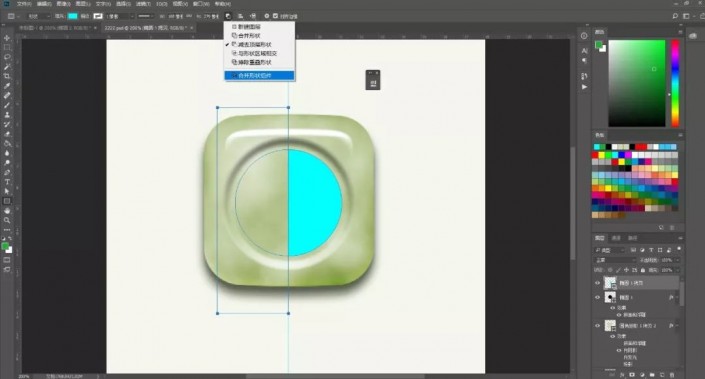Click the add layer mask icon
The height and width of the screenshot is (379, 705).
point(632,375)
